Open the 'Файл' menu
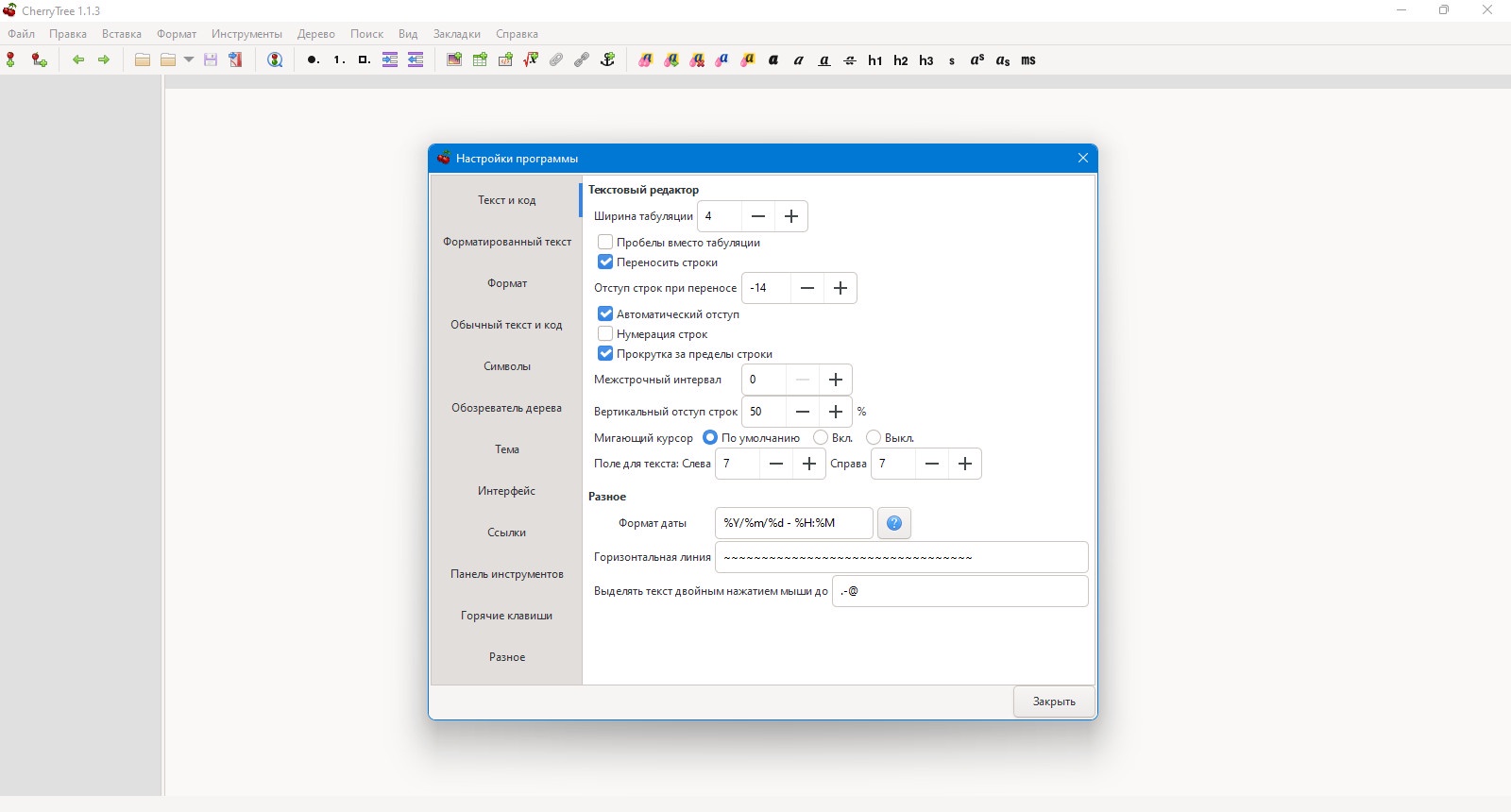 pyautogui.click(x=22, y=34)
